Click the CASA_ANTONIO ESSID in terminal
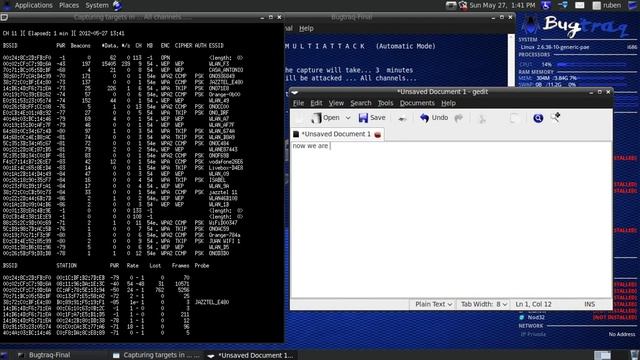Viewport: 640px width, 360px height. (x=226, y=70)
